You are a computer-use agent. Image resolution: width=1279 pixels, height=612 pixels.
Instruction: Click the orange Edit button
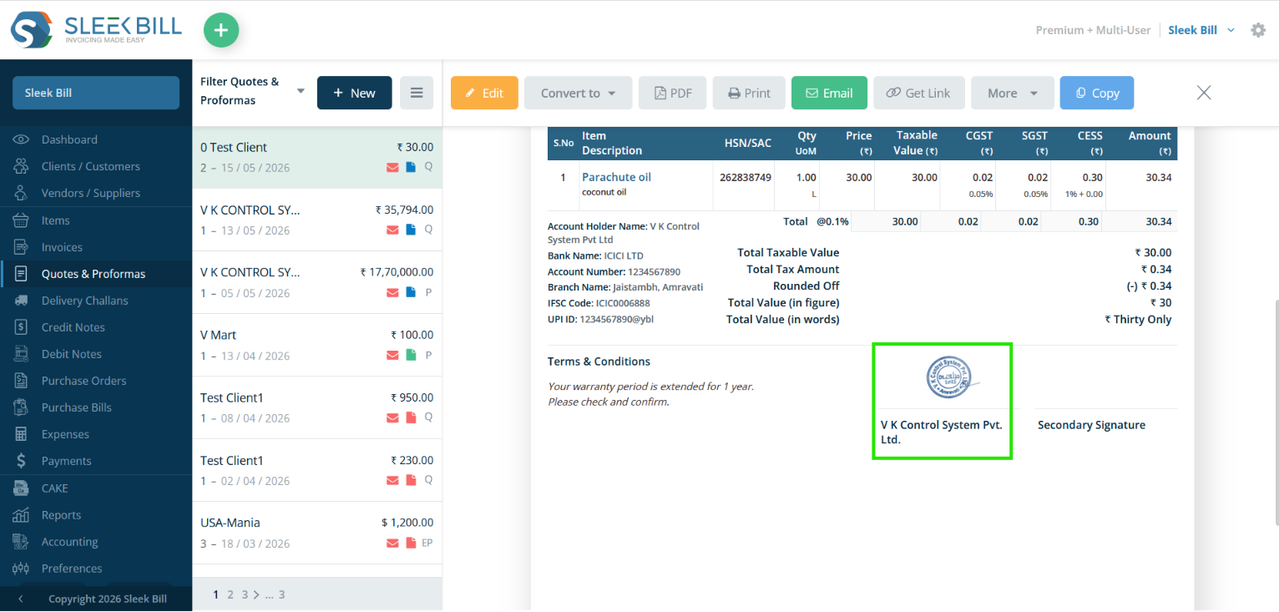click(484, 93)
